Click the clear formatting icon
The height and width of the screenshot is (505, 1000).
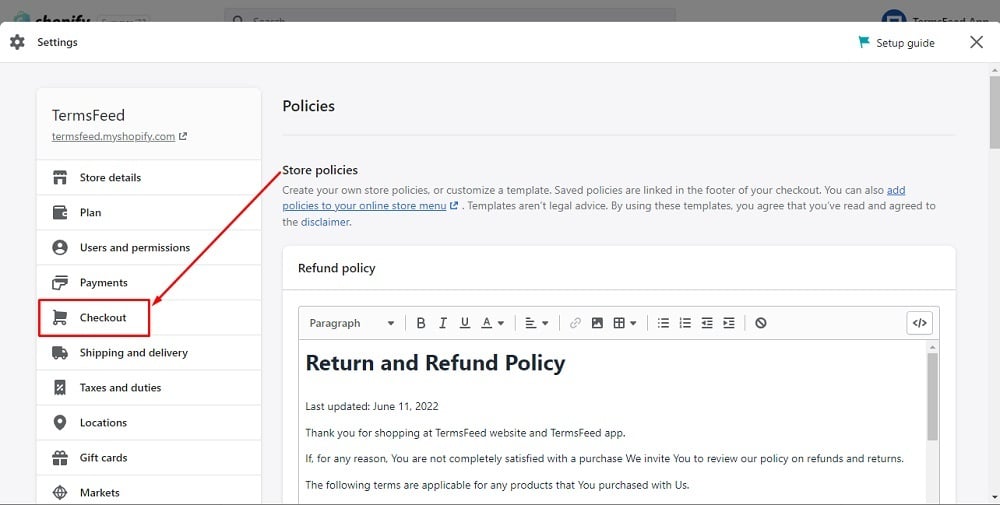760,323
